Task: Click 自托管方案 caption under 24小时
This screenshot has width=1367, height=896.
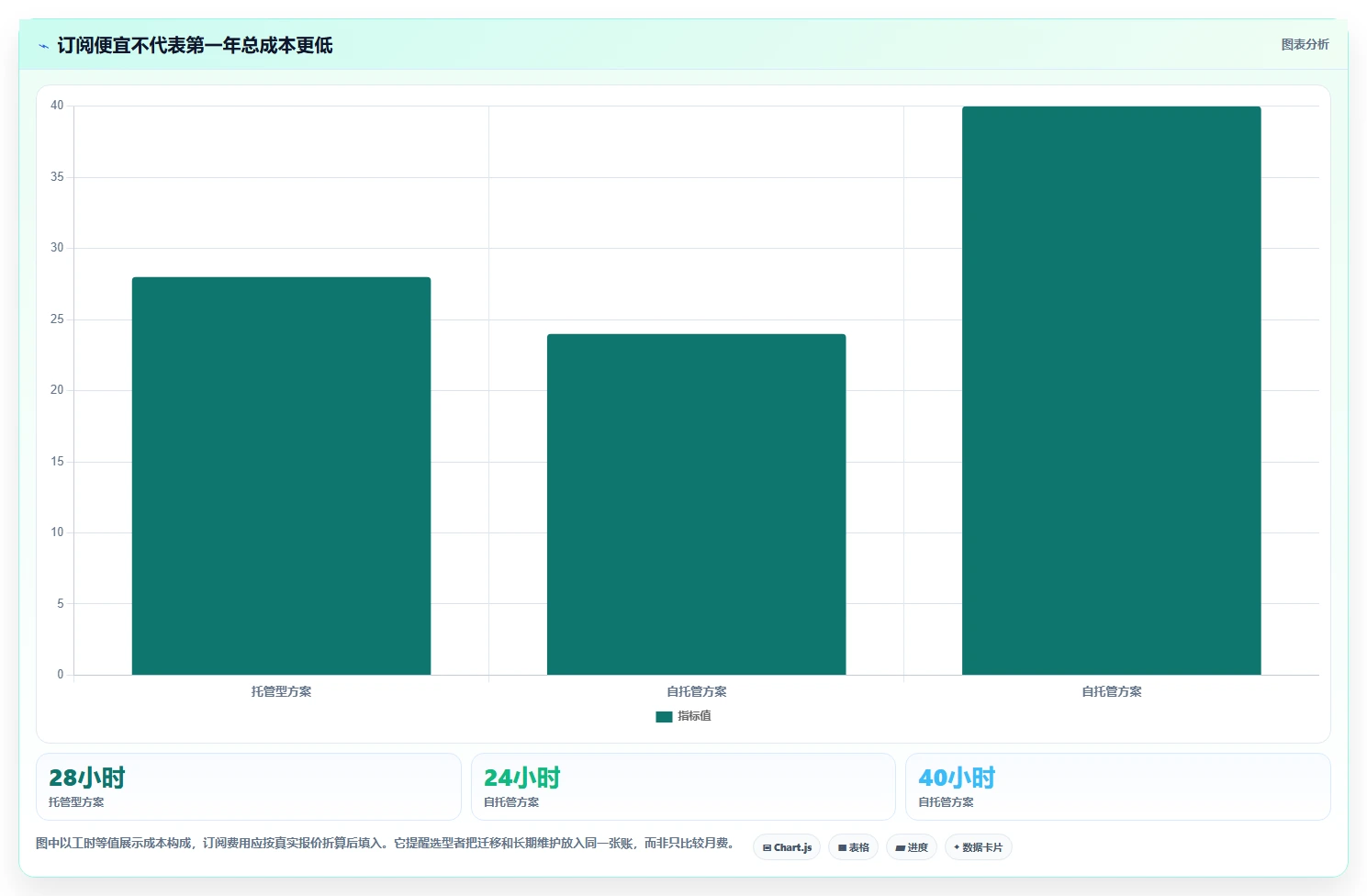Action: point(511,802)
